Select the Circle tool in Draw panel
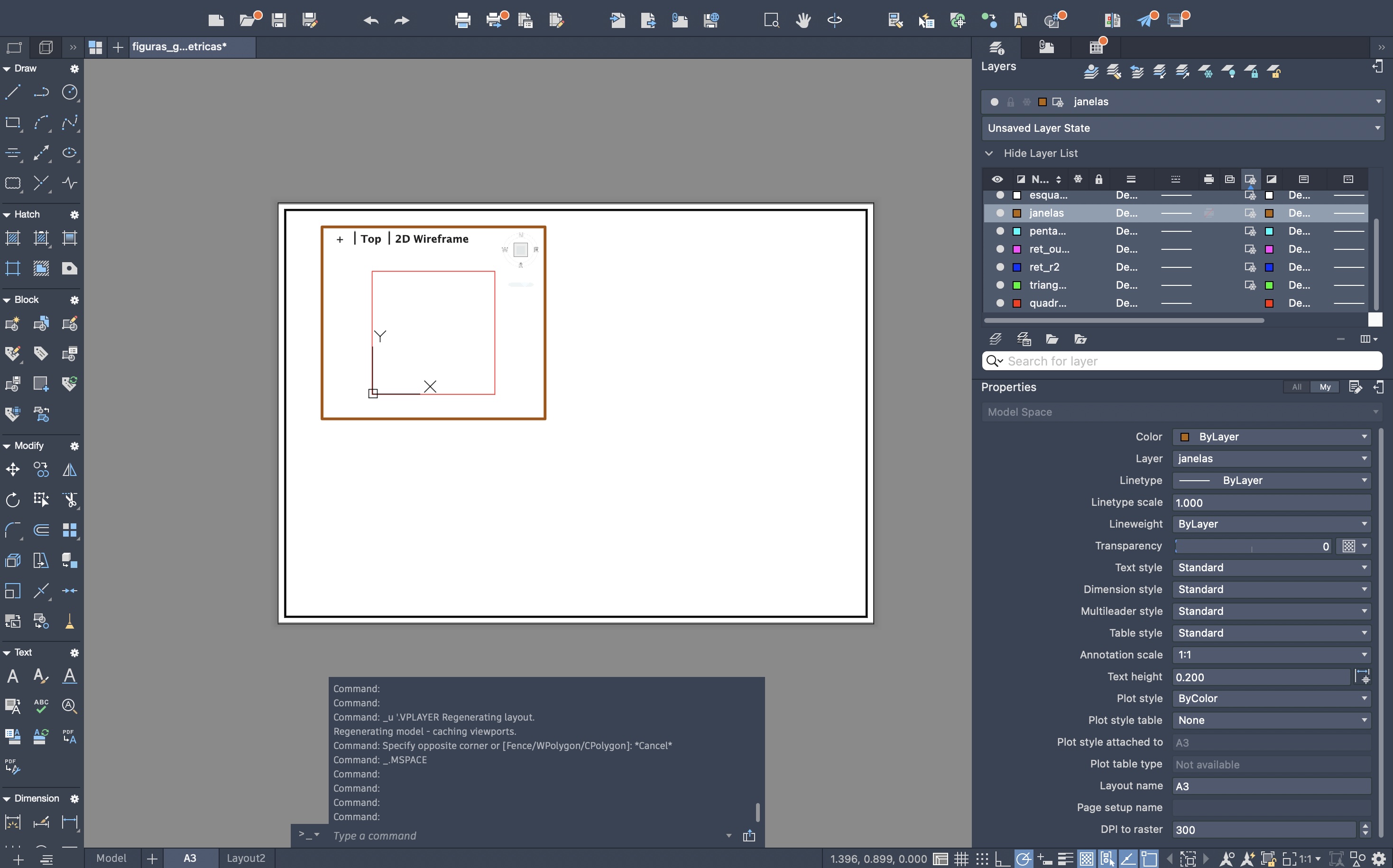This screenshot has width=1393, height=868. click(x=69, y=92)
